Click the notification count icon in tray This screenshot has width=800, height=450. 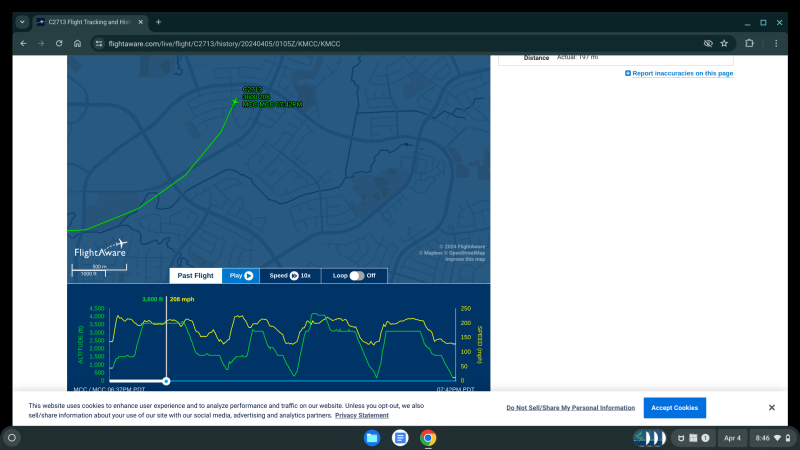tap(705, 438)
